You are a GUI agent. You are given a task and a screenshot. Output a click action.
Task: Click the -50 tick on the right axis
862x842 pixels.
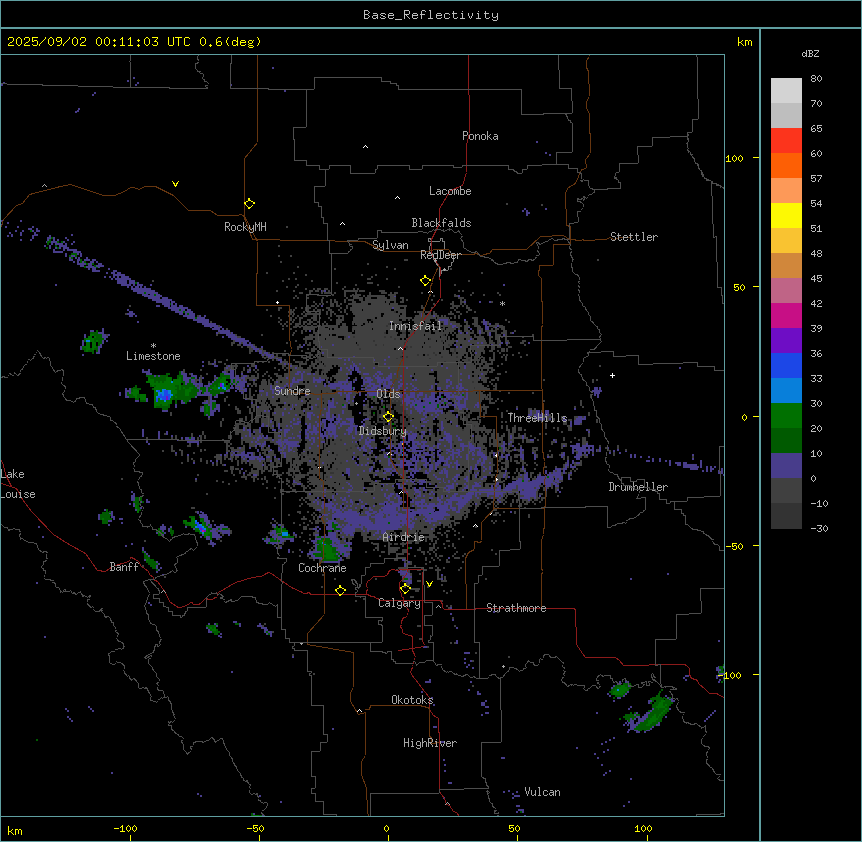[x=734, y=546]
